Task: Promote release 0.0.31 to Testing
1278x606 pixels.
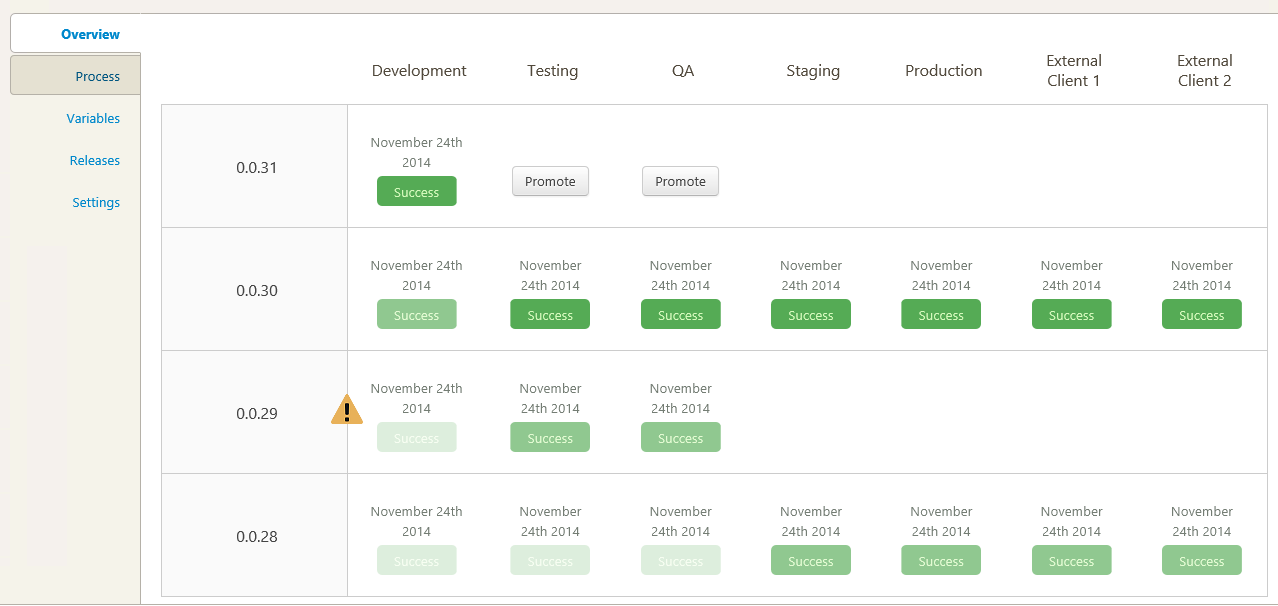Action: [x=550, y=181]
